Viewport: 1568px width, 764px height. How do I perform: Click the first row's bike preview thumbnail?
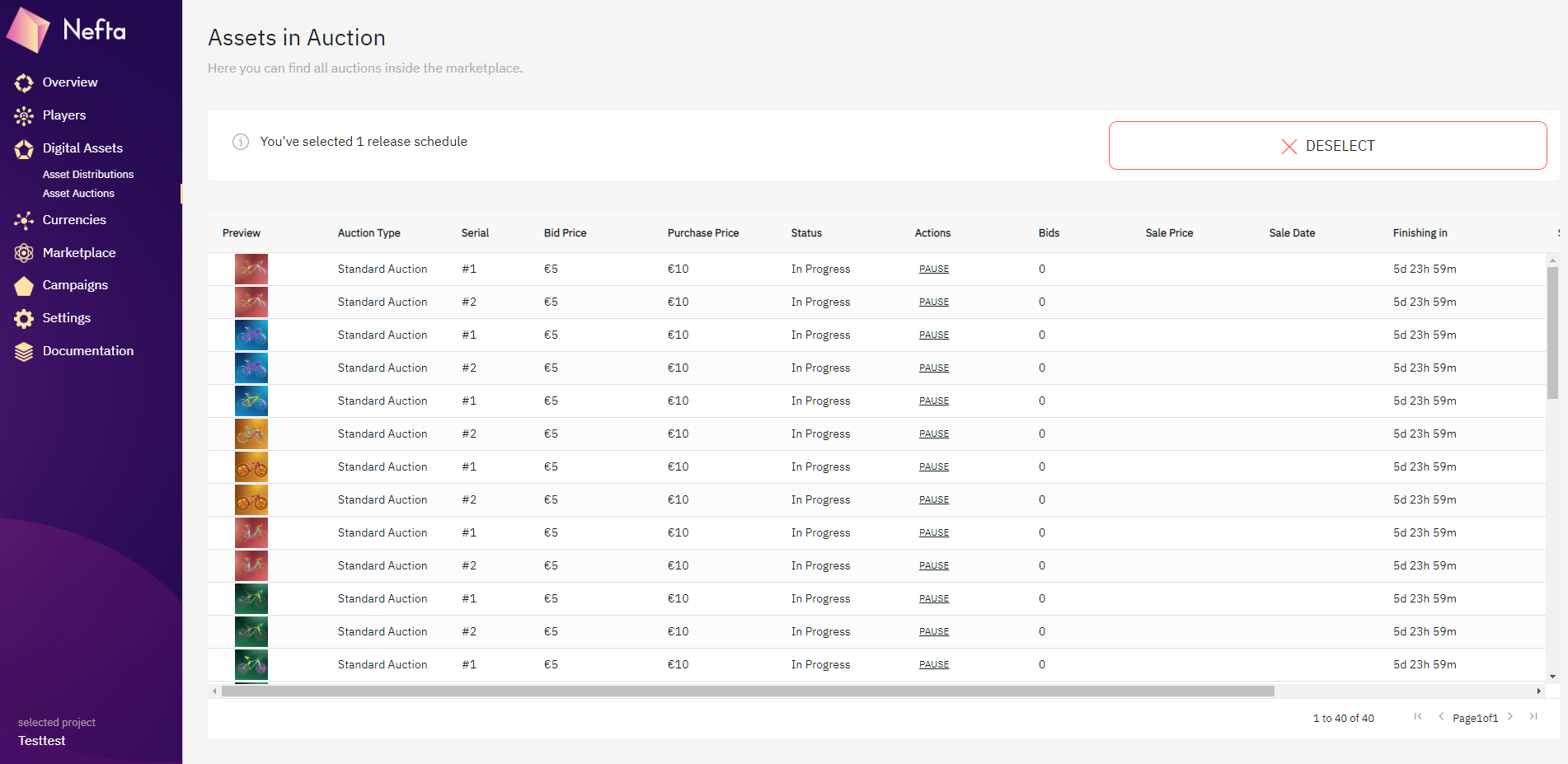click(251, 270)
